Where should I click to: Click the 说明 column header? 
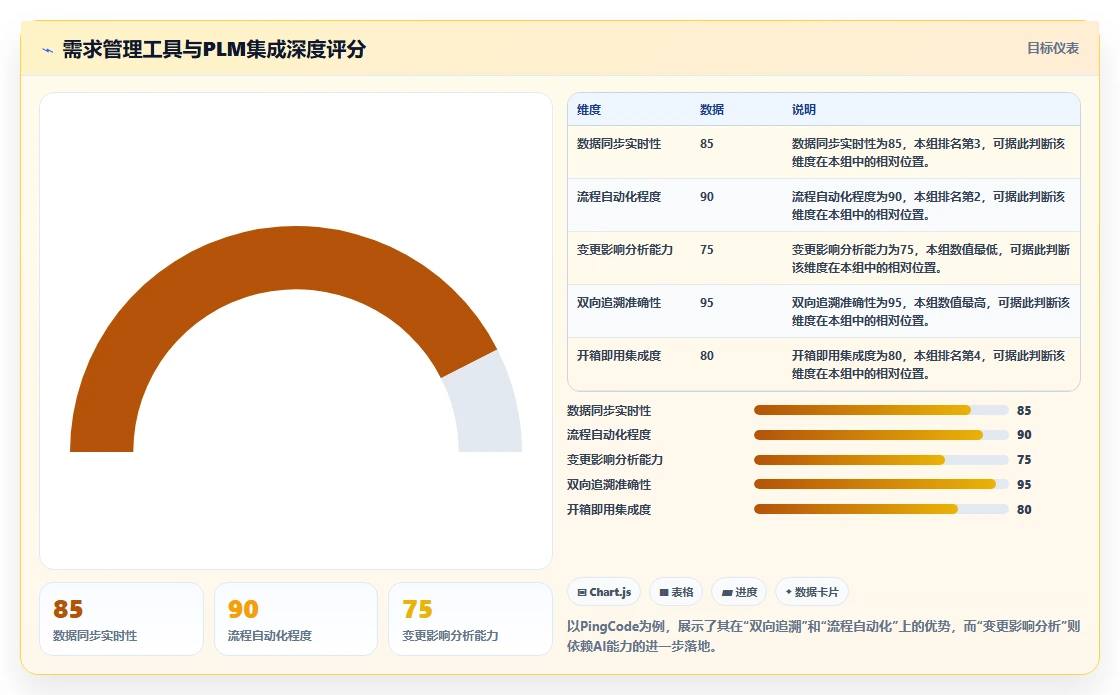click(804, 110)
